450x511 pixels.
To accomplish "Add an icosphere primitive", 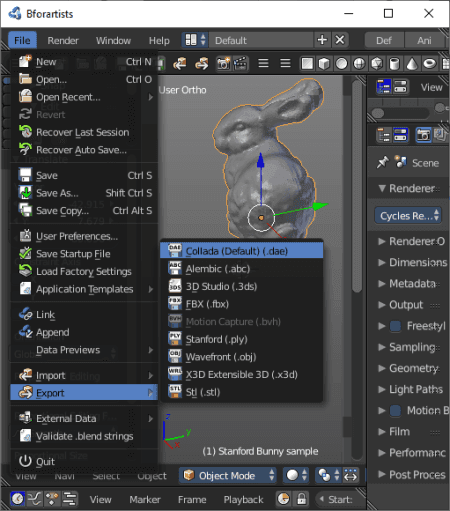I will 377,63.
